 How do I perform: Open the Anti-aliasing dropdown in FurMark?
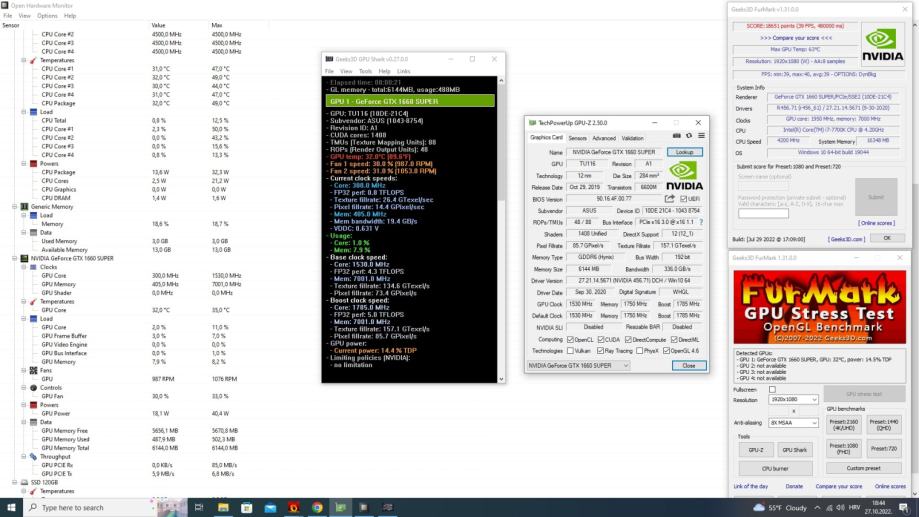793,423
